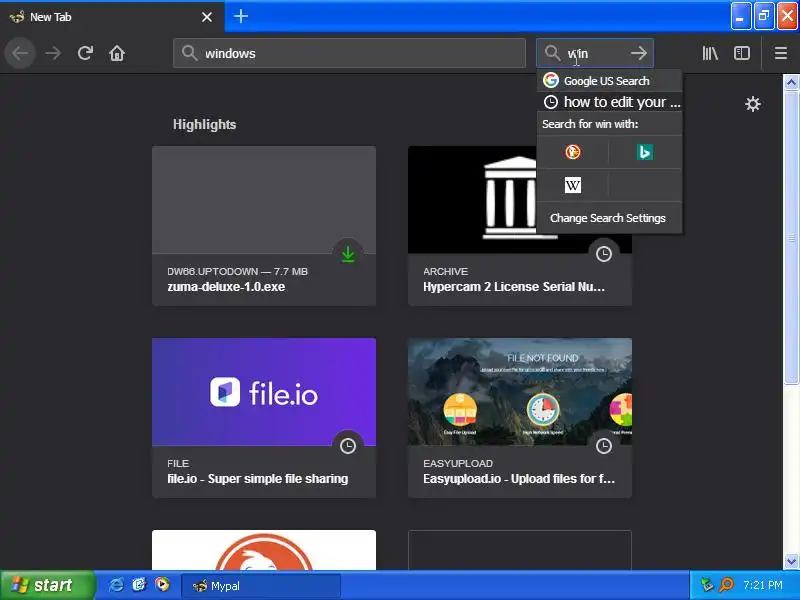800x600 pixels.
Task: Choose Google US Search in the dropdown
Action: 609,81
